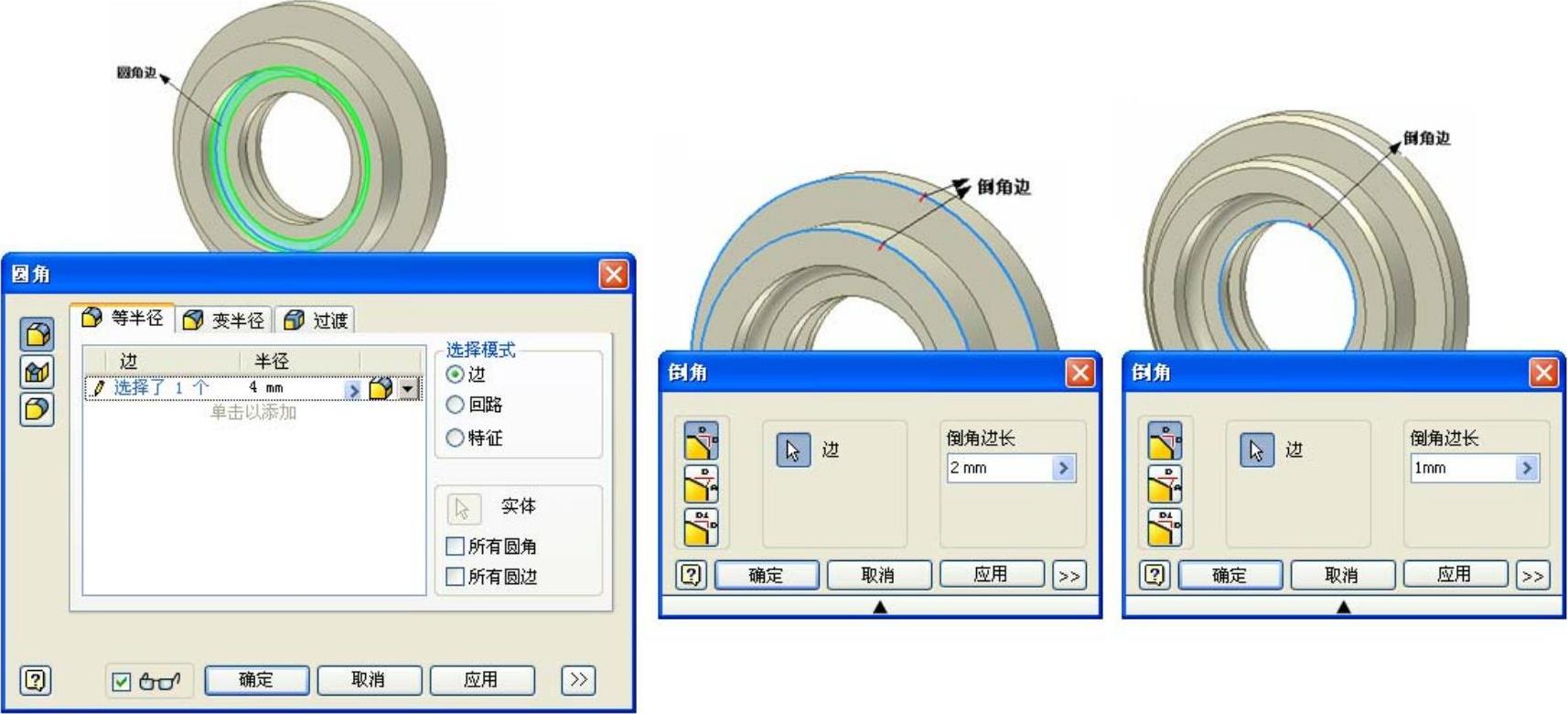This screenshot has height=714, width=1568.
Task: Click help icon in 圆角 dialog
Action: (35, 680)
